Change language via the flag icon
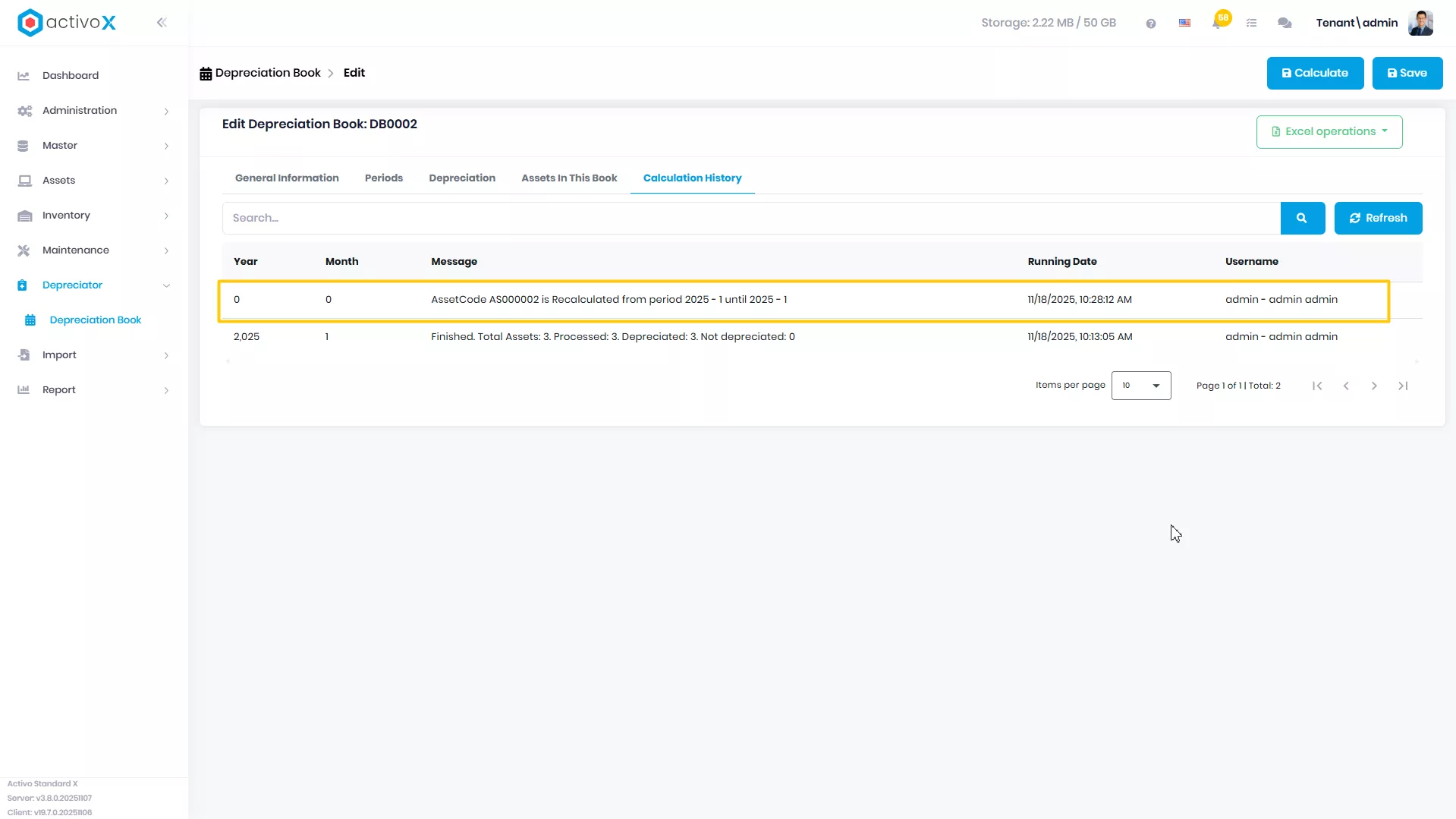The height and width of the screenshot is (819, 1456). (1184, 24)
